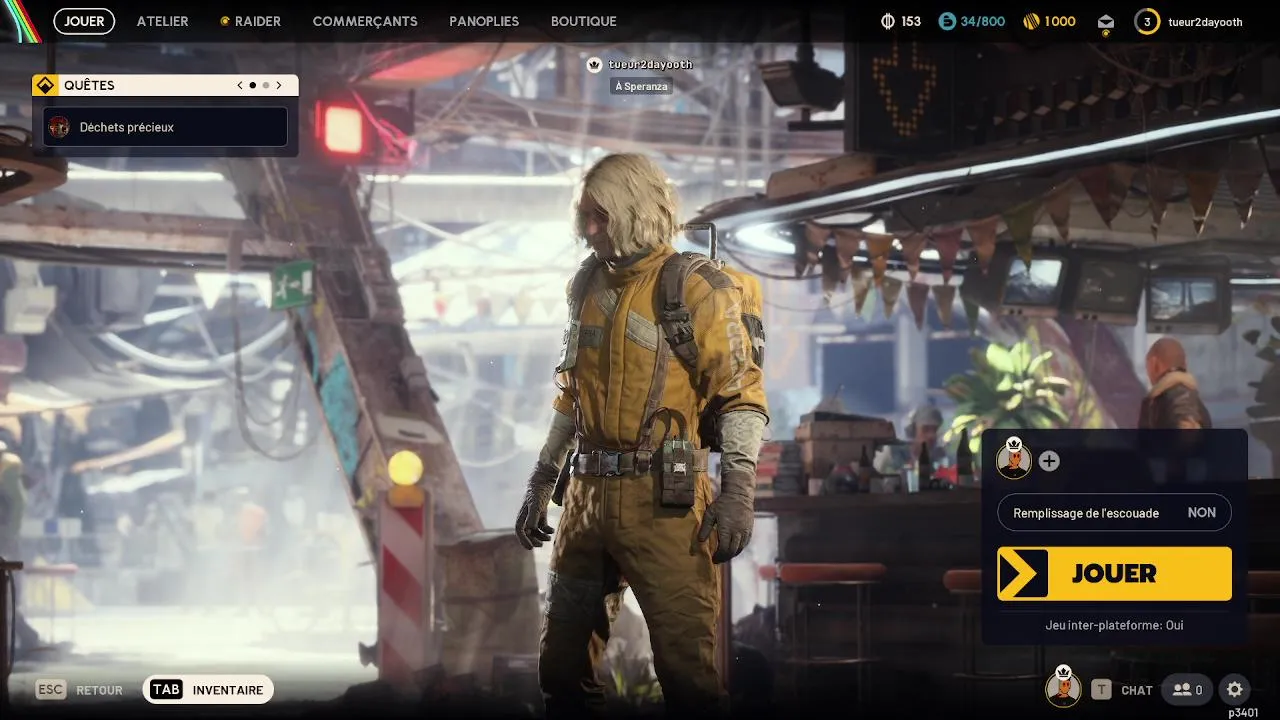Click the level 3 progress ring
The width and height of the screenshot is (1280, 720).
point(1147,21)
